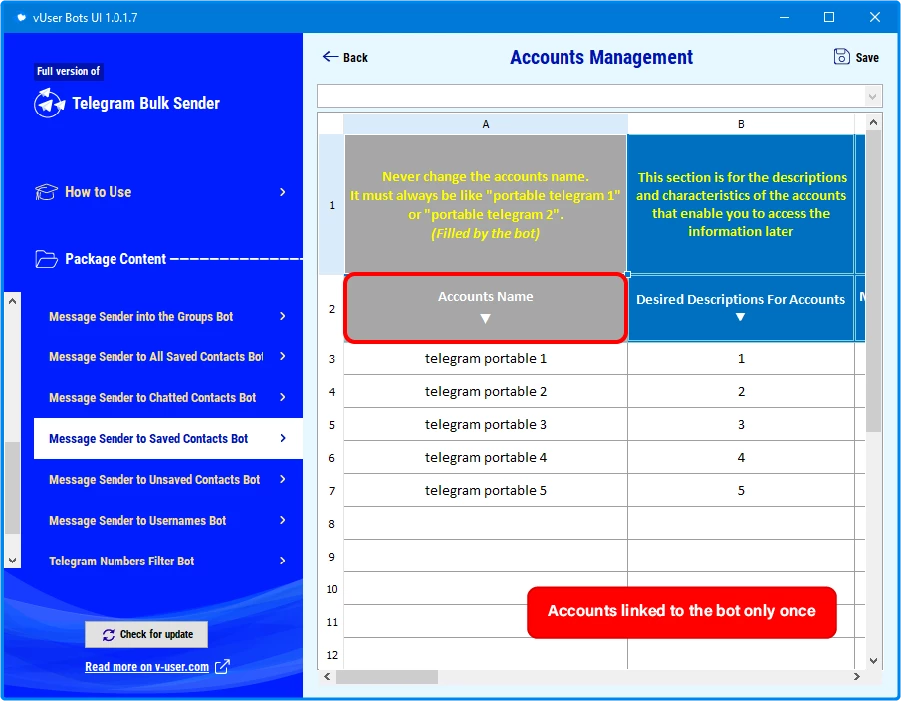Click the spreadsheet scroll down arrow

point(873,661)
